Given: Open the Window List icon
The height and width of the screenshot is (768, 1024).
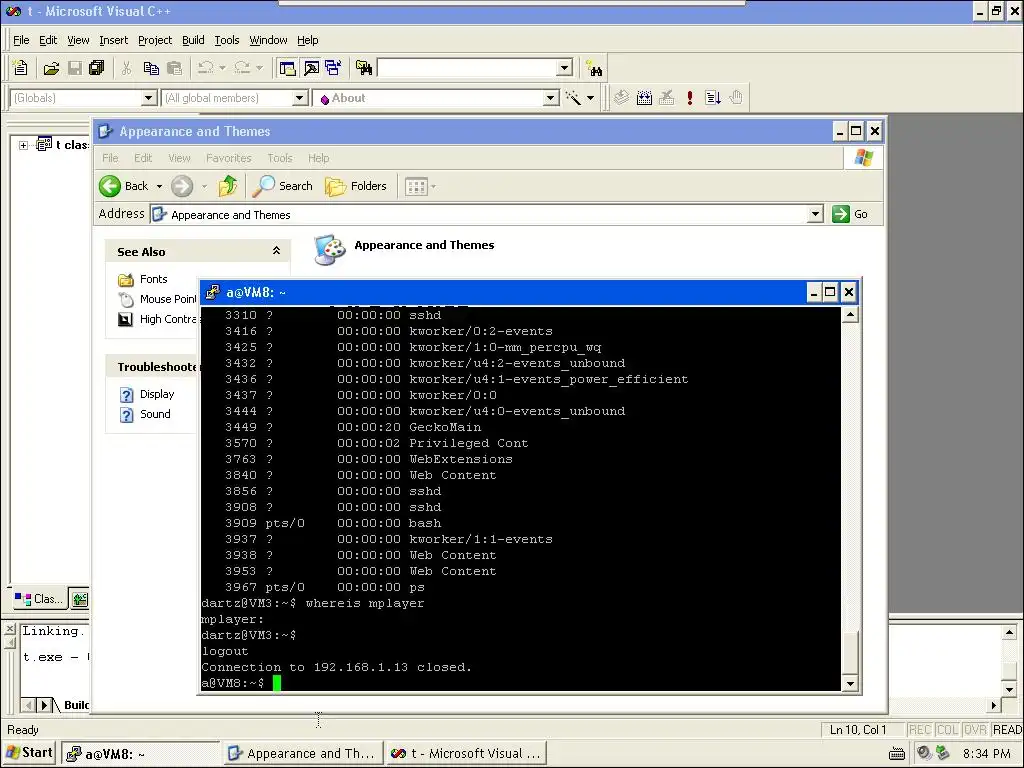Looking at the screenshot, I should [333, 68].
